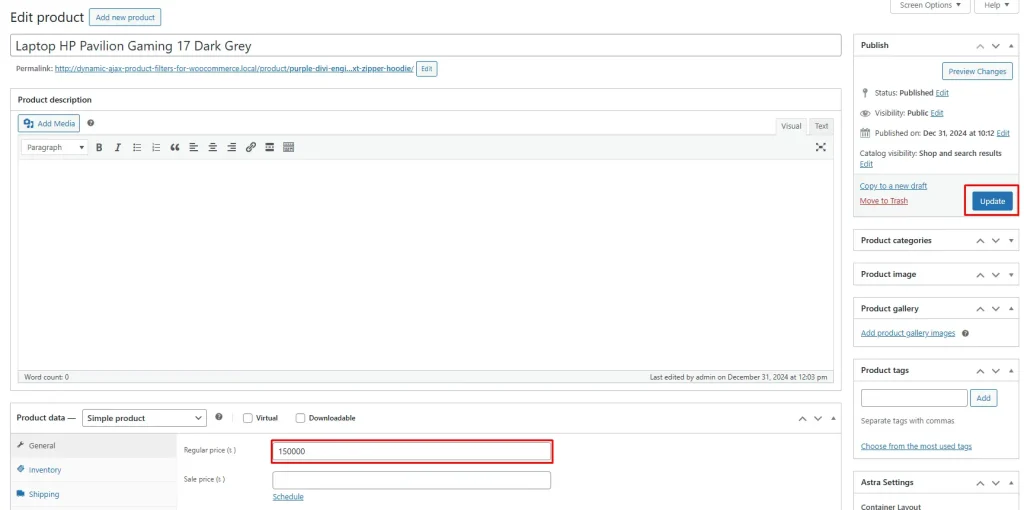This screenshot has height=510, width=1024.
Task: Edit the Published on date
Action: click(x=1003, y=133)
